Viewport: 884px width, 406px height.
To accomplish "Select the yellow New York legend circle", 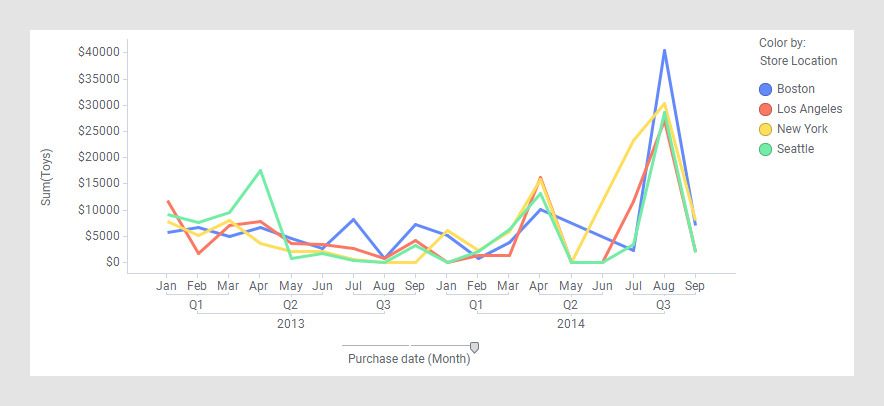I will click(x=766, y=129).
